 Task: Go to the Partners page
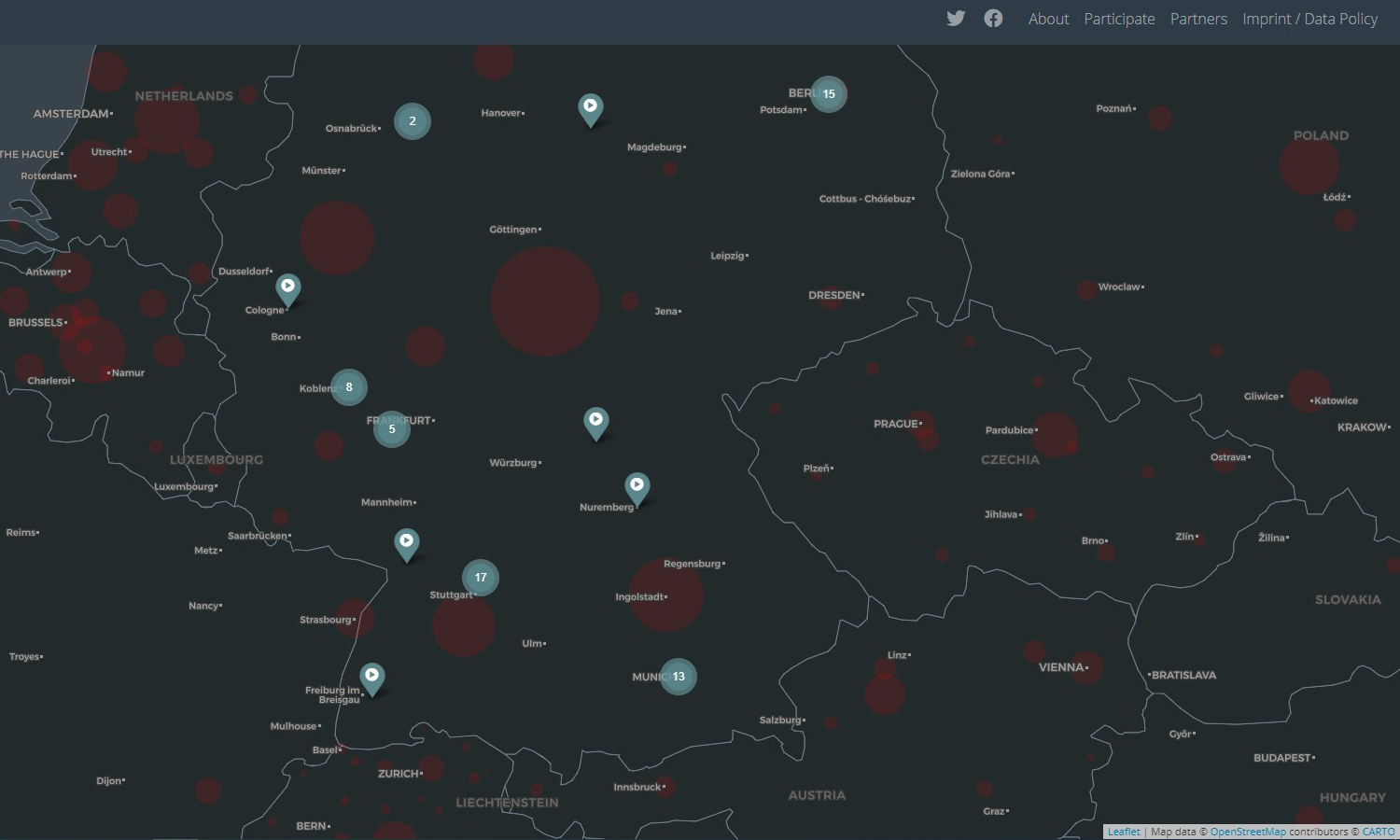[1198, 19]
